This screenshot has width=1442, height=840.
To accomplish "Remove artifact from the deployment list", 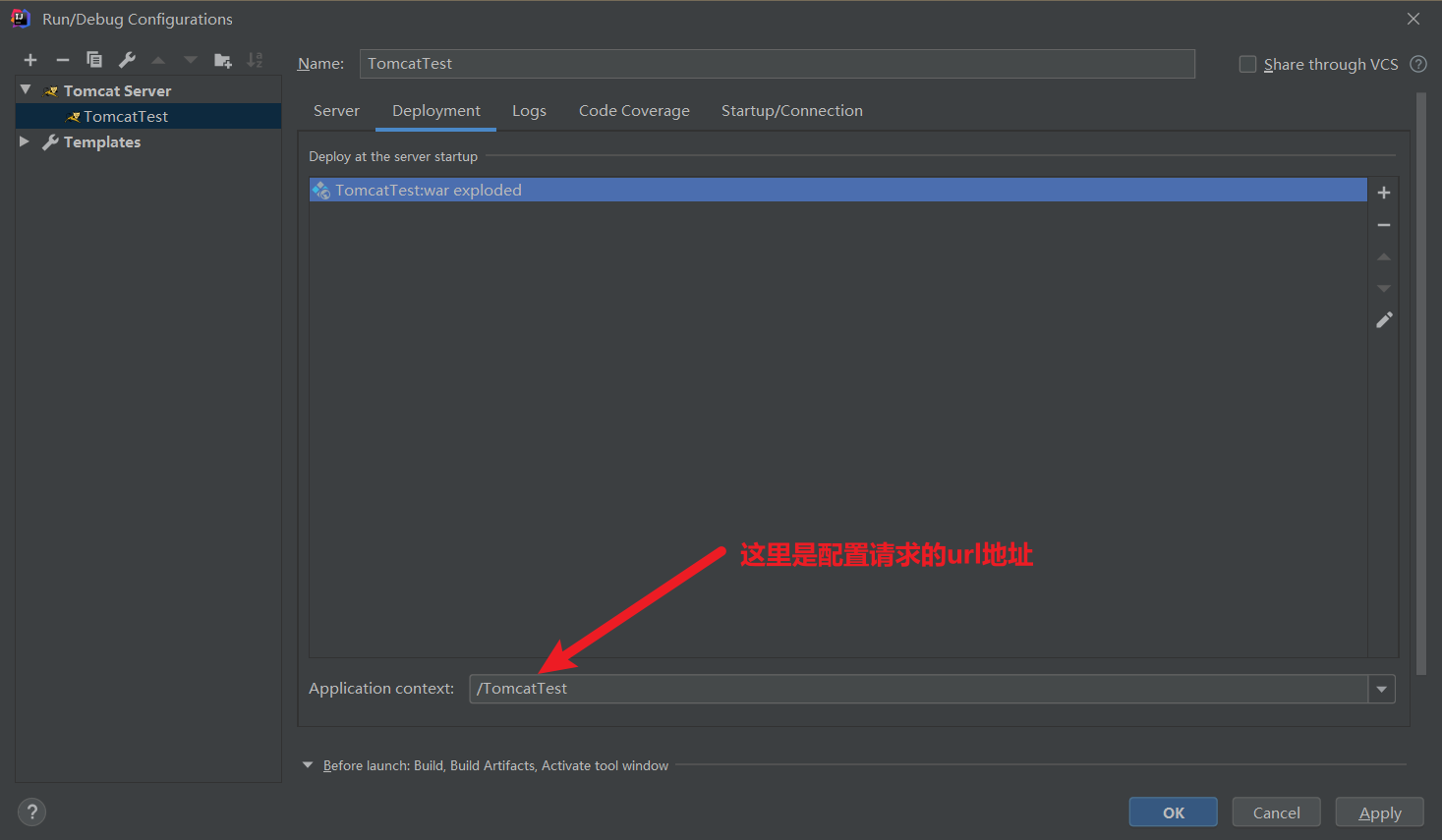I will click(1384, 225).
